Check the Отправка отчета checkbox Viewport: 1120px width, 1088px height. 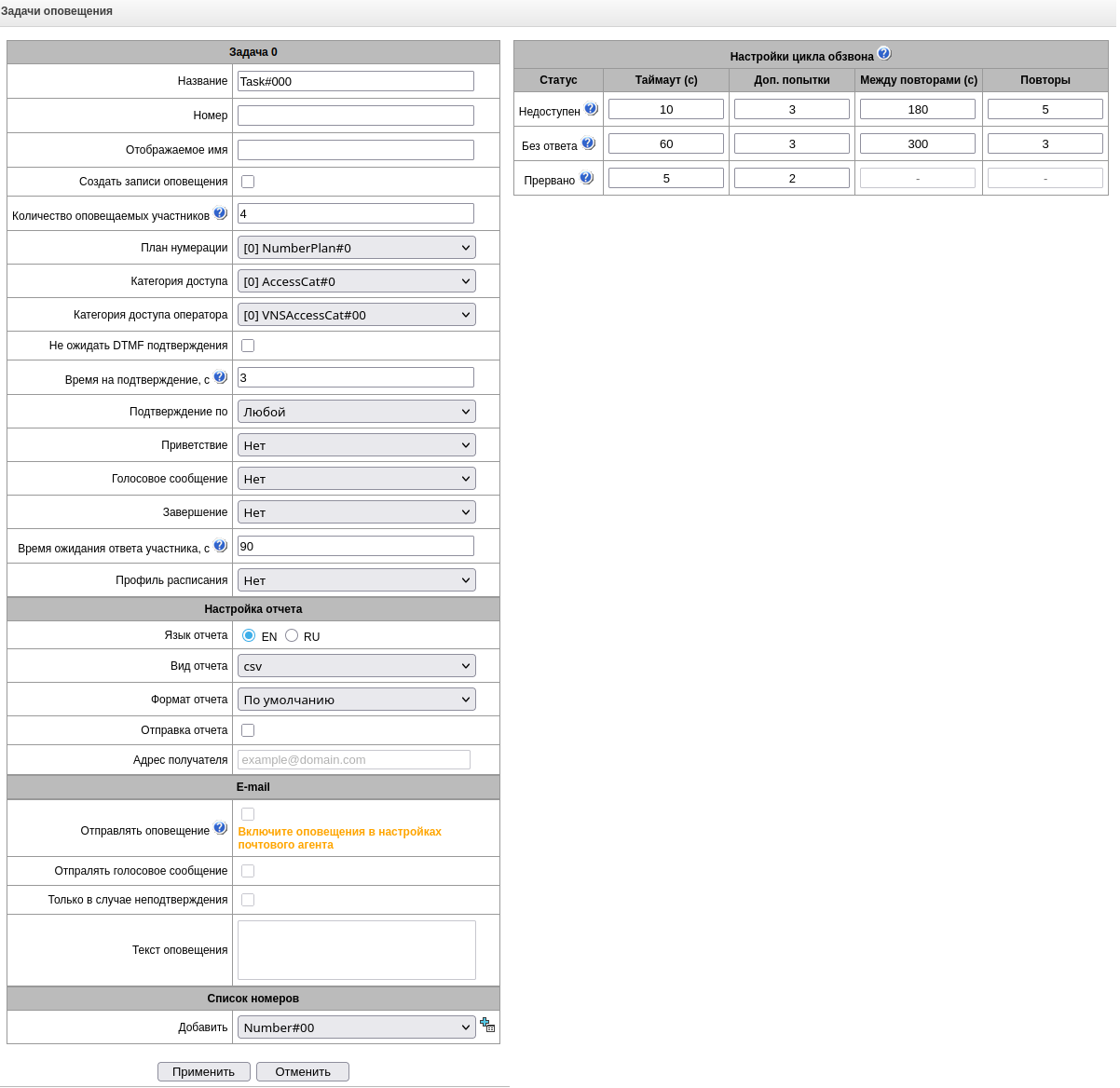[248, 730]
